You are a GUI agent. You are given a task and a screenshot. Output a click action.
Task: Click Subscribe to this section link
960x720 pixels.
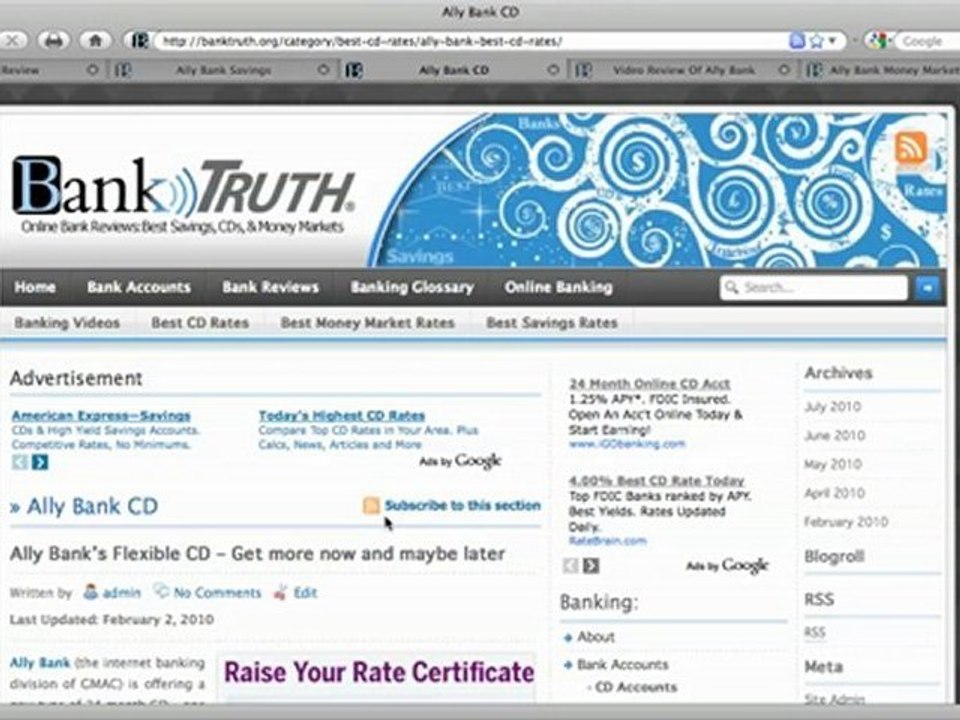click(463, 506)
